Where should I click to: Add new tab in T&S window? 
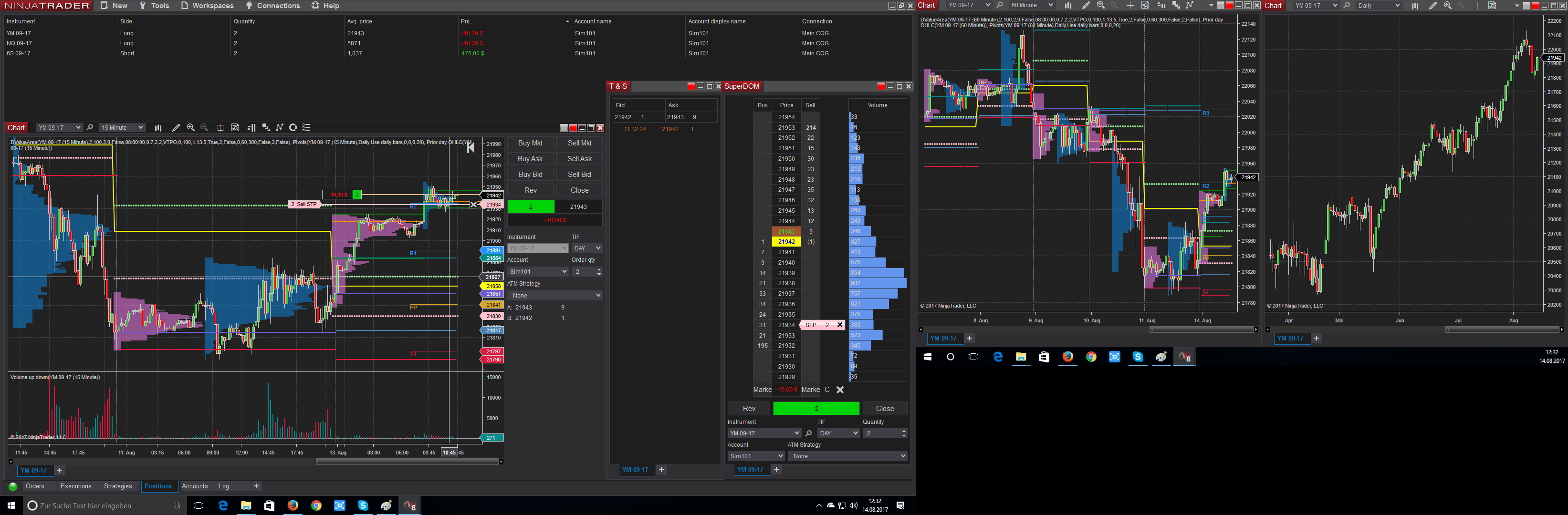tap(662, 470)
